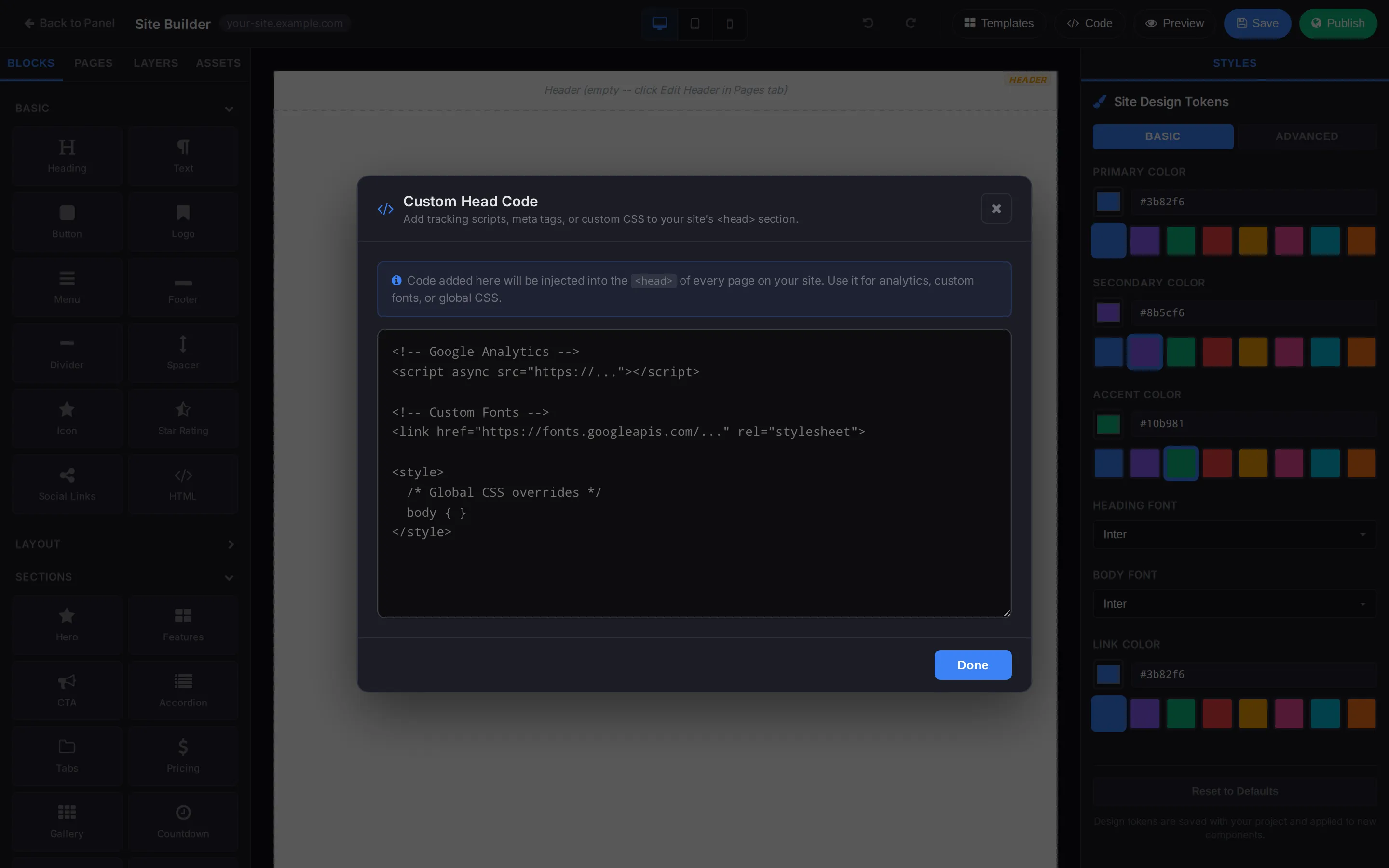This screenshot has width=1389, height=868.
Task: Pick pink swatch under Link Color
Action: 1289,714
